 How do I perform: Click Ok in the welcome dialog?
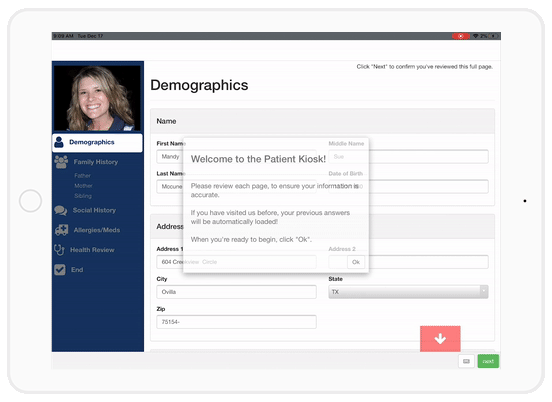point(356,262)
